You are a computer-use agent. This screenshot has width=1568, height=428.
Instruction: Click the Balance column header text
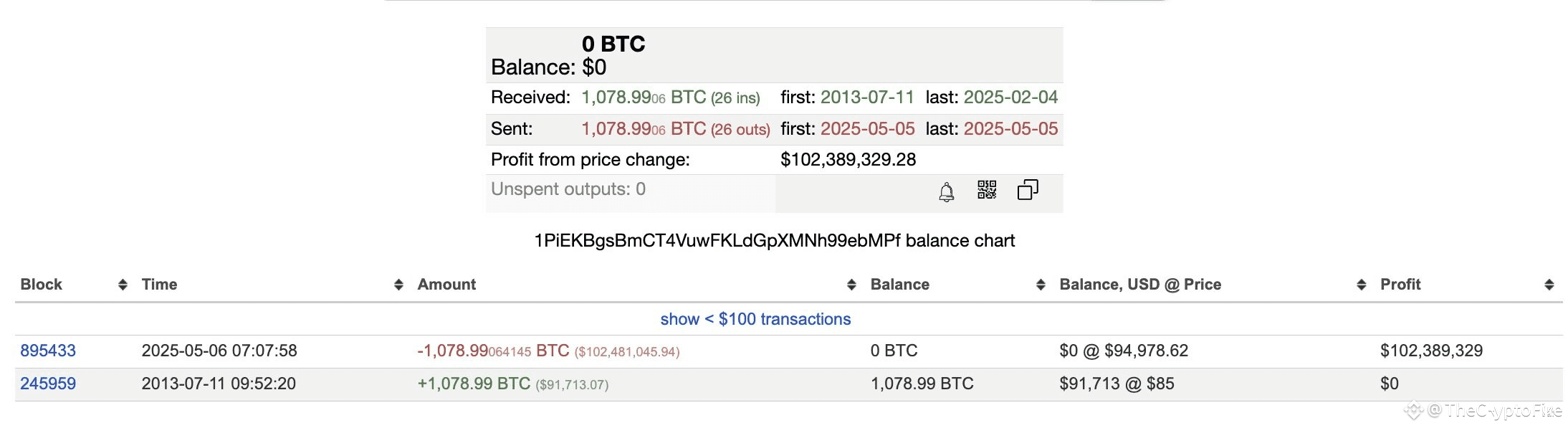[899, 285]
